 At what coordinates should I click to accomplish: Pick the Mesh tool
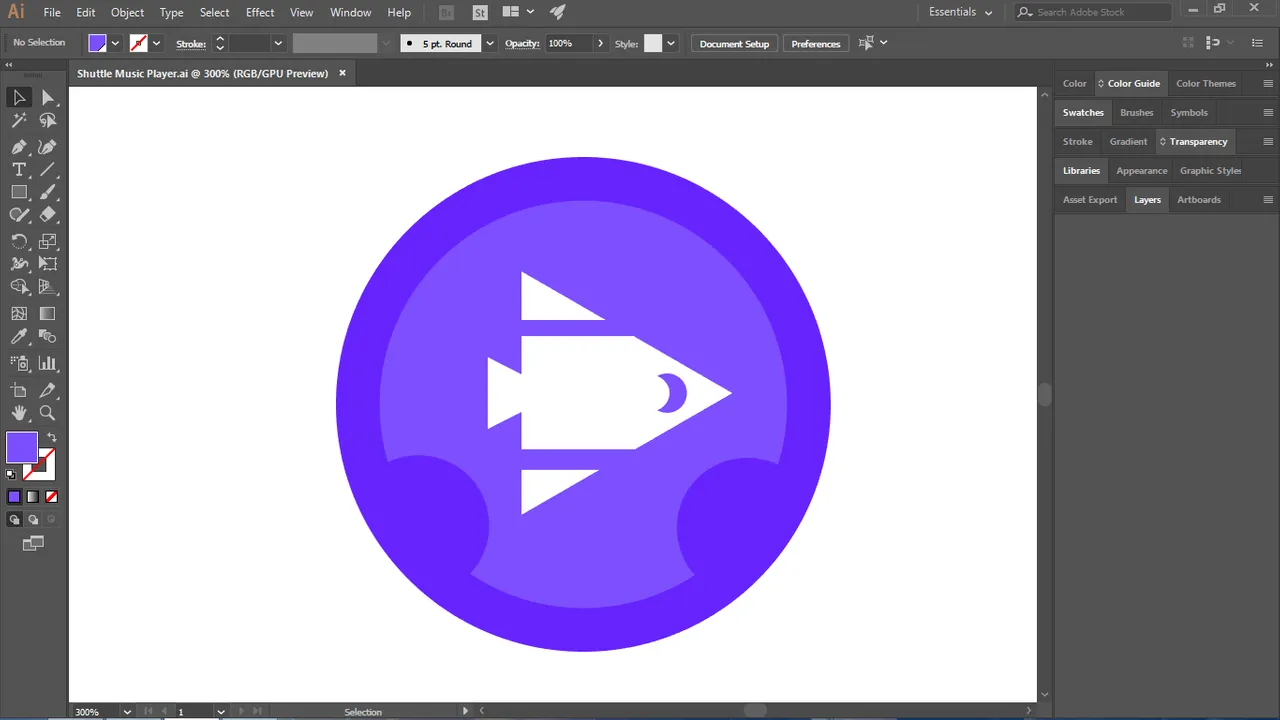tap(19, 313)
